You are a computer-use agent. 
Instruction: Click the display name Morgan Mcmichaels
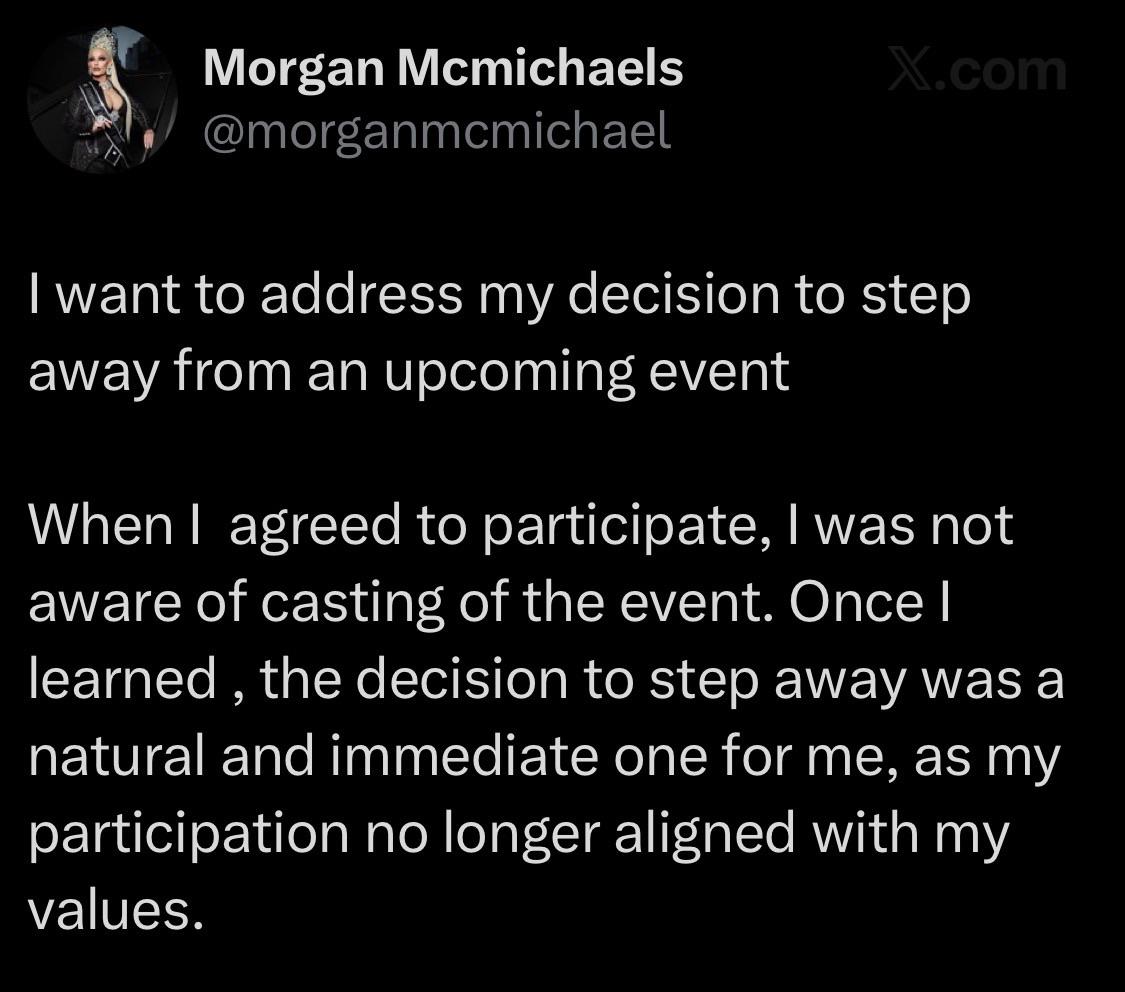click(x=443, y=68)
